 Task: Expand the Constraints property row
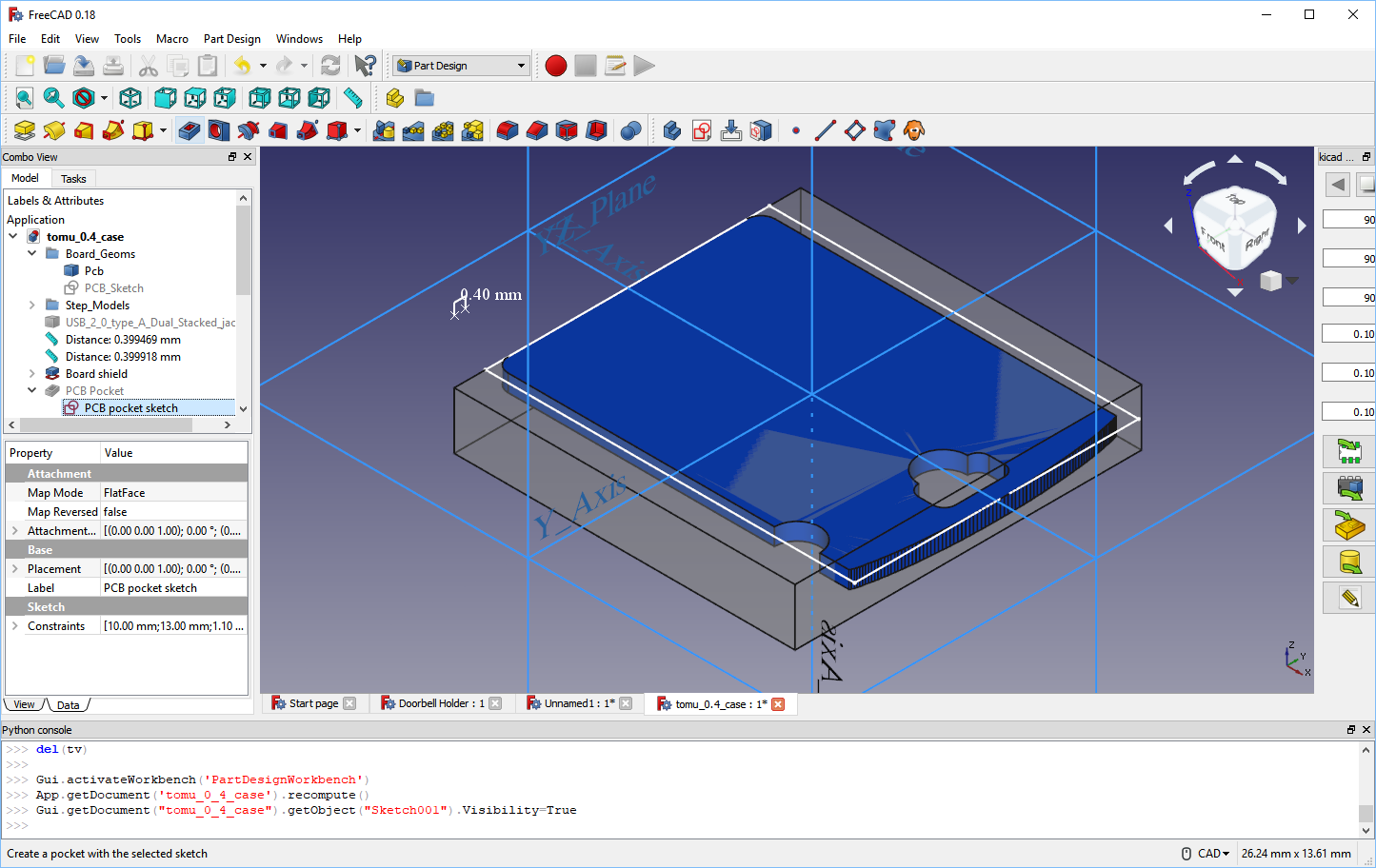point(15,626)
